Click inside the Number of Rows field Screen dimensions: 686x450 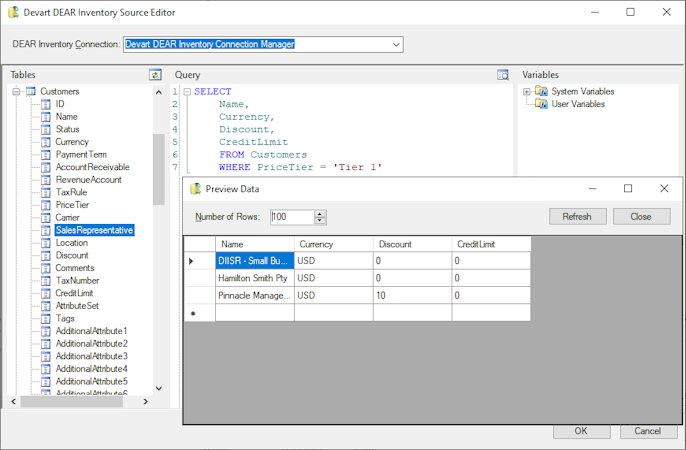click(x=291, y=217)
